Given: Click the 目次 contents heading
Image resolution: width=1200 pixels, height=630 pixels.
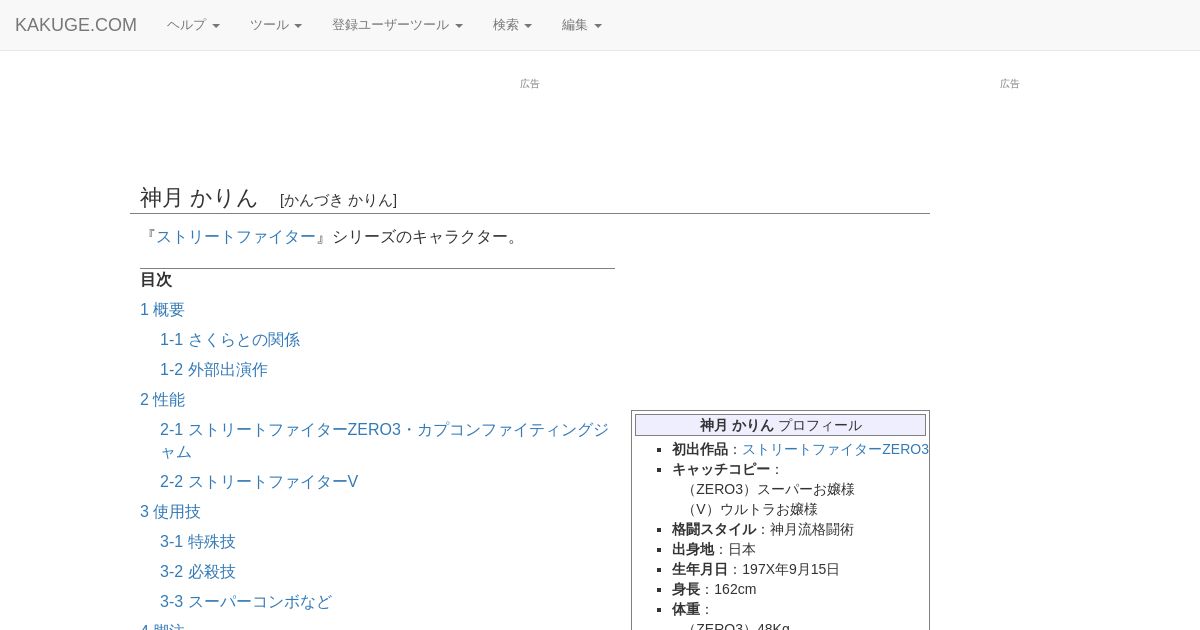Looking at the screenshot, I should [x=156, y=280].
